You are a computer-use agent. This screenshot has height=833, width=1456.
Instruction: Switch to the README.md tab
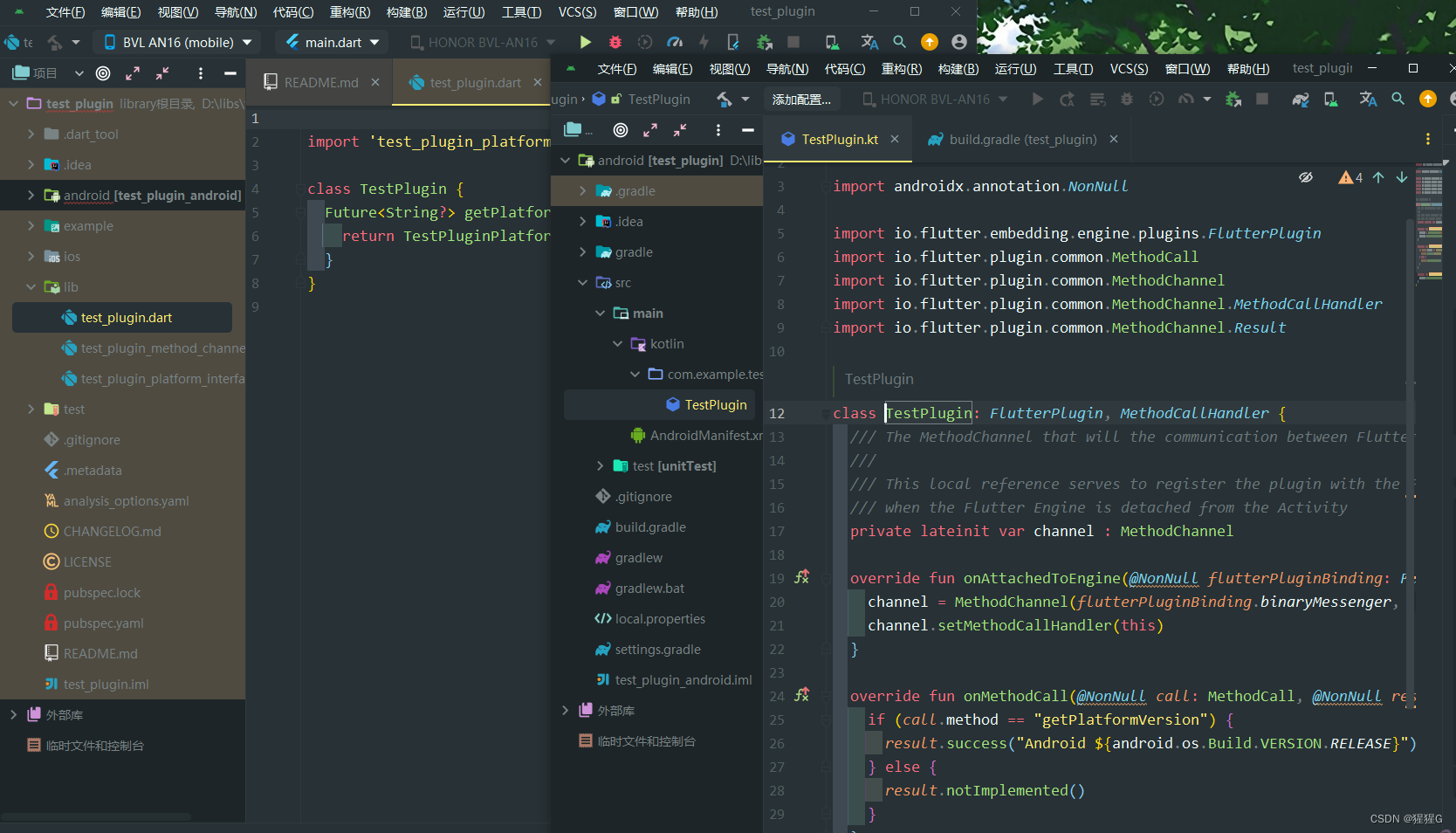tap(321, 82)
